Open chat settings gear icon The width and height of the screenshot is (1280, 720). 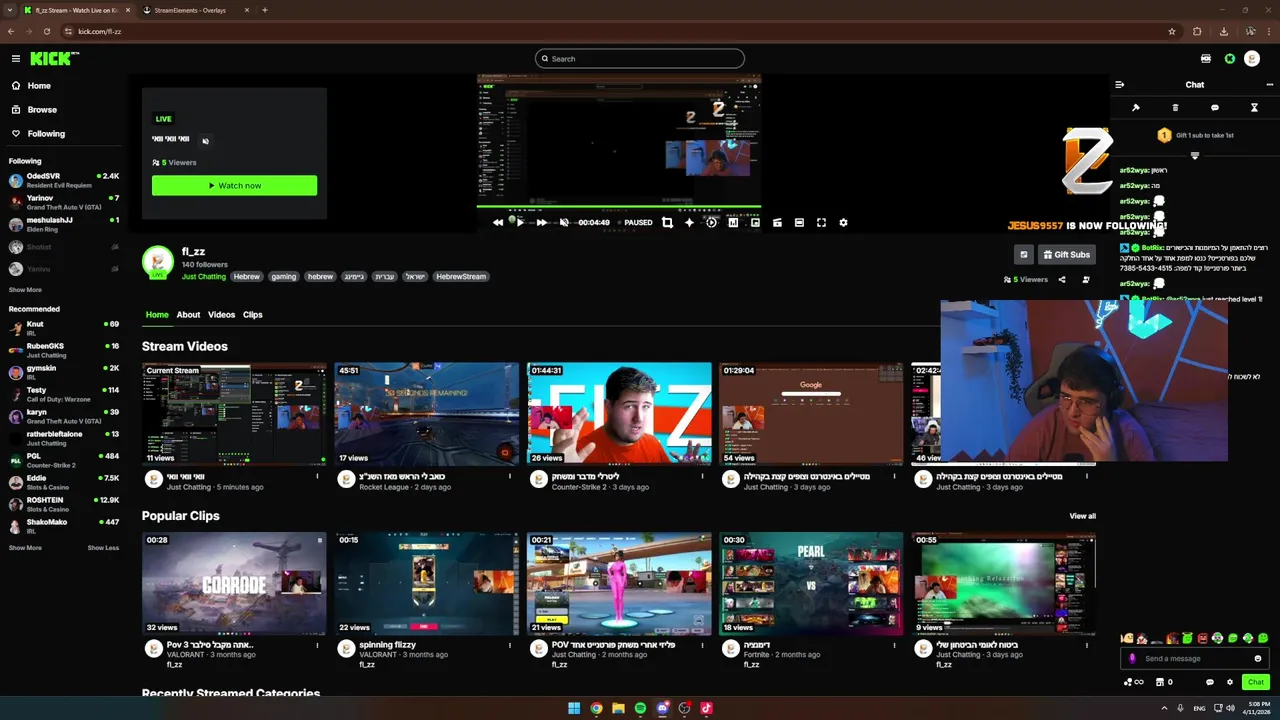click(1230, 682)
